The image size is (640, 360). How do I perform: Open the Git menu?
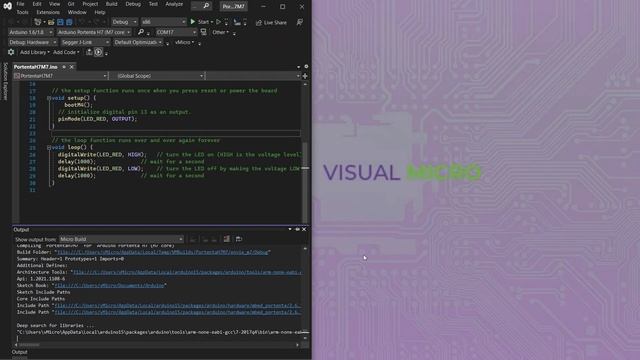[71, 4]
